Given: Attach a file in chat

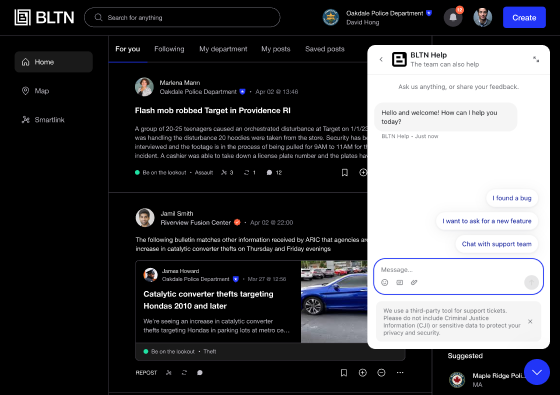Looking at the screenshot, I should (414, 282).
